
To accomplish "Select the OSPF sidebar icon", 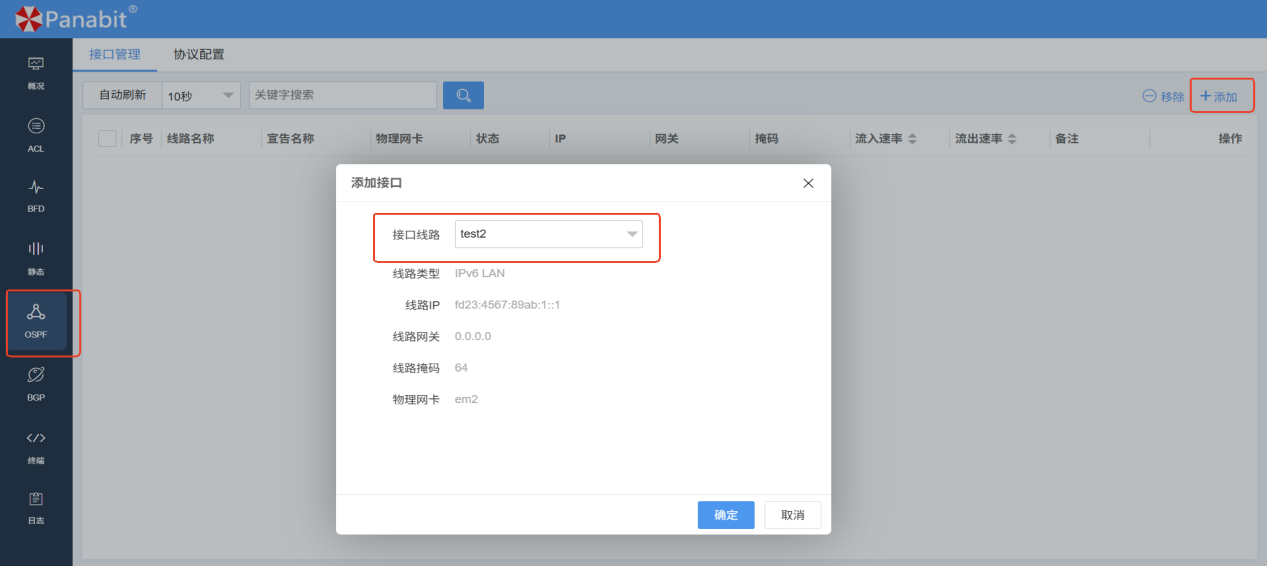I will (x=36, y=320).
